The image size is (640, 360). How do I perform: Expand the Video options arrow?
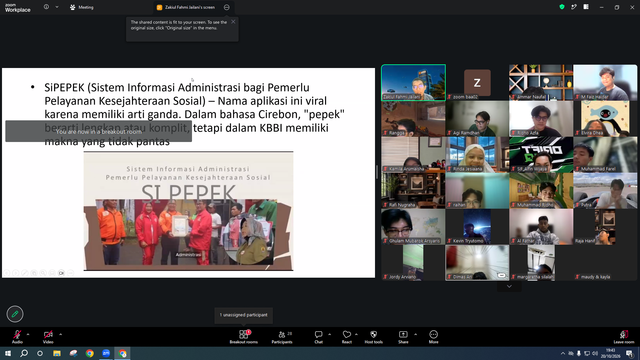(60, 334)
